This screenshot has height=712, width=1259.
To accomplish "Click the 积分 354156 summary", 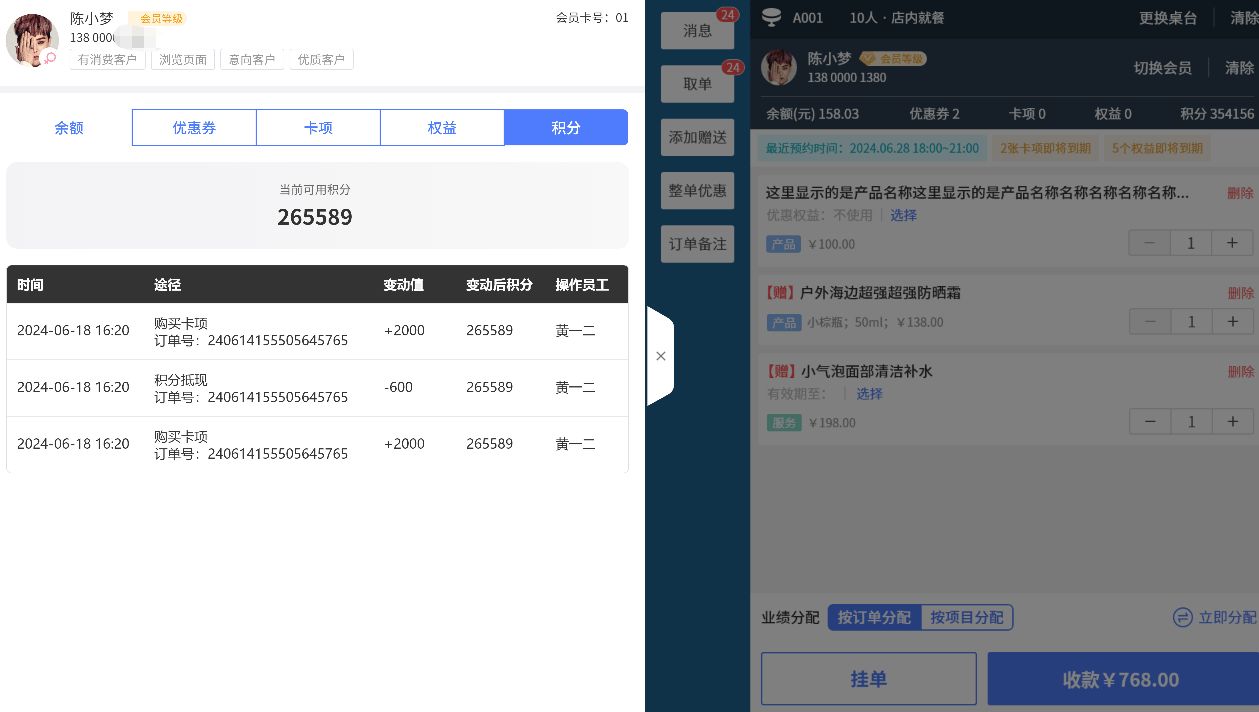I will [1217, 114].
